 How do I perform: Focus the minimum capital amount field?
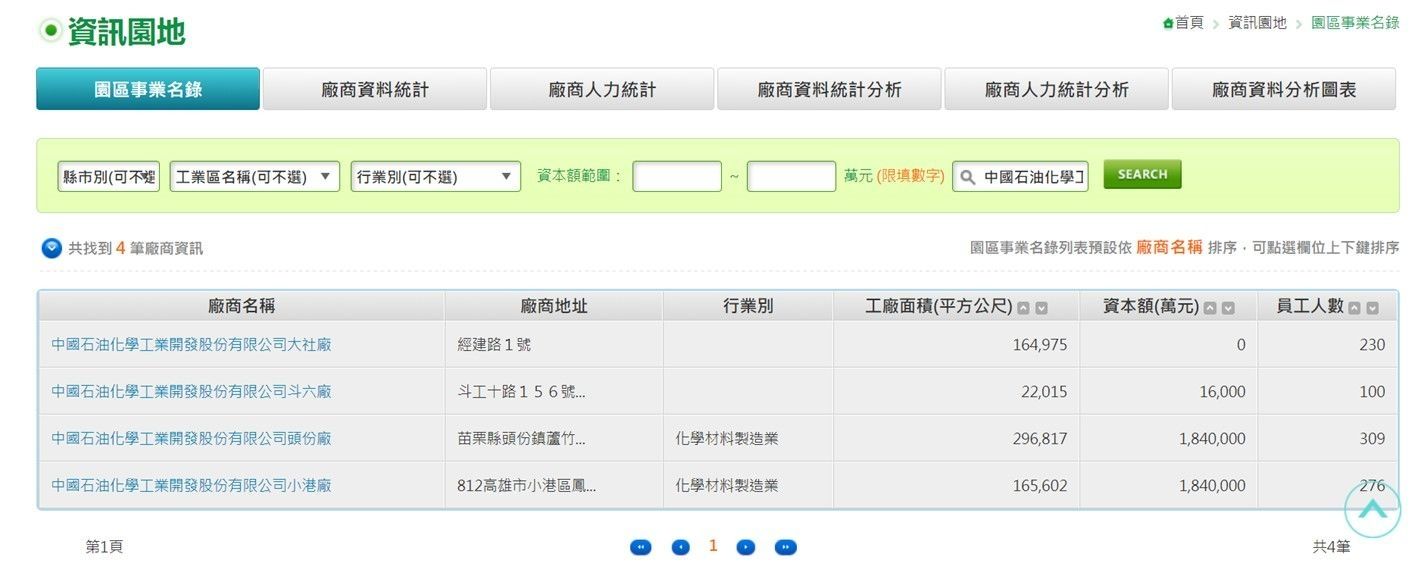point(677,176)
